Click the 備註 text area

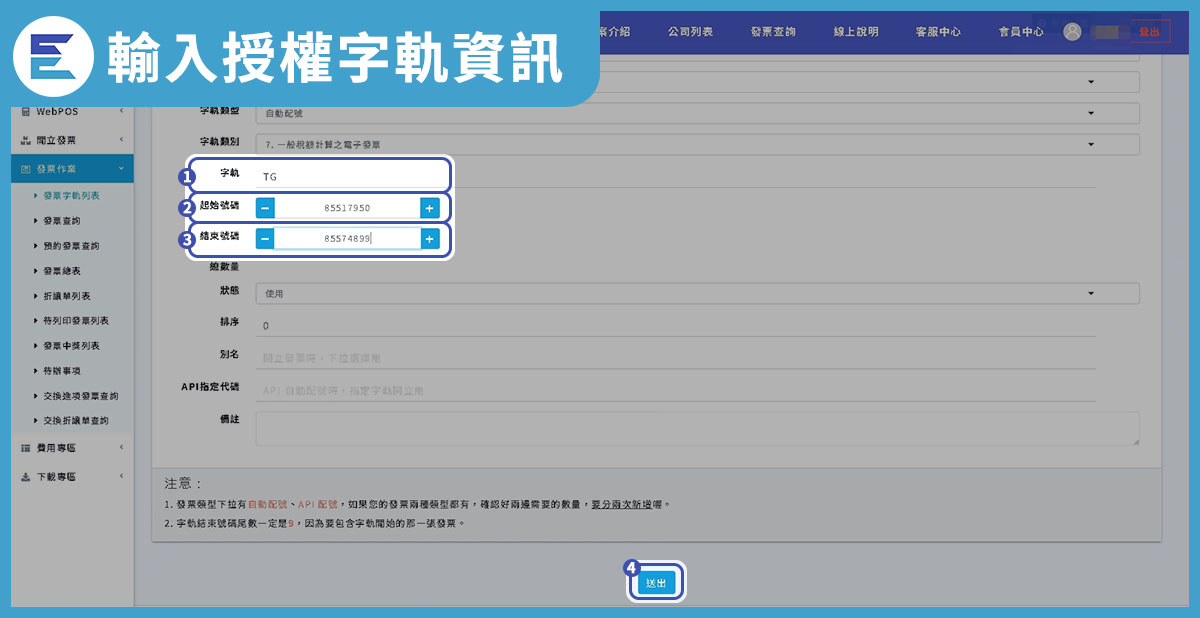click(x=697, y=428)
